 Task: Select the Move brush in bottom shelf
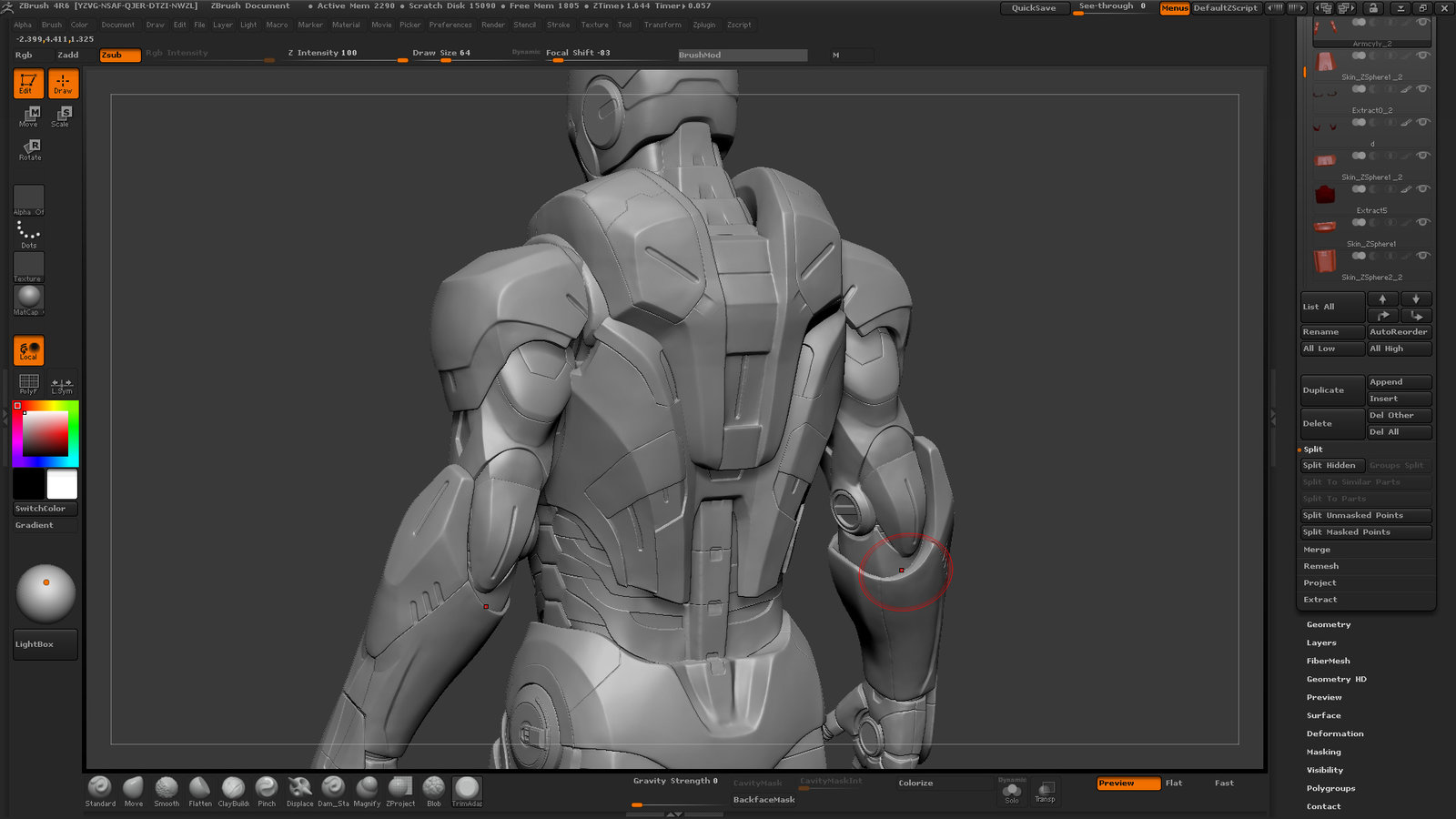[x=134, y=791]
